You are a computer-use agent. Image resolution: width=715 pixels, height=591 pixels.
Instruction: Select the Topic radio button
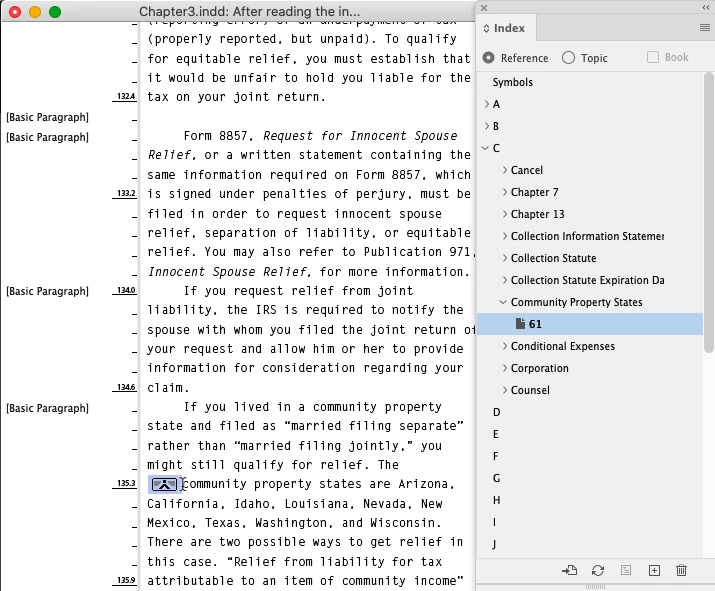(568, 58)
